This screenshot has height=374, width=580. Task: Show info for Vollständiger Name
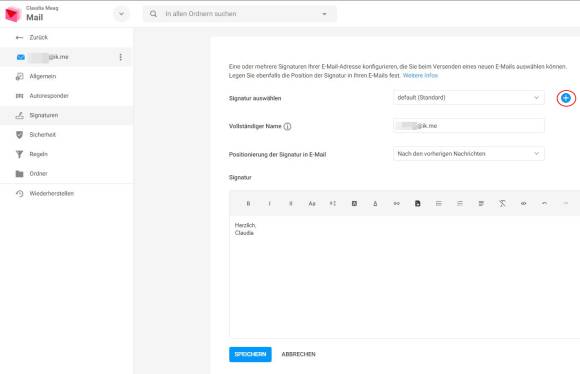coord(287,127)
